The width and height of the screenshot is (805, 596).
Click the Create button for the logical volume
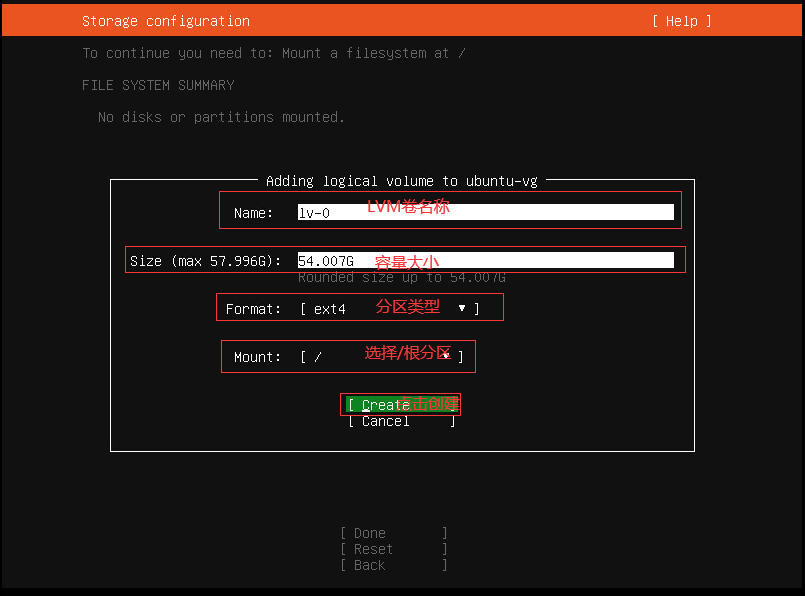[x=400, y=404]
